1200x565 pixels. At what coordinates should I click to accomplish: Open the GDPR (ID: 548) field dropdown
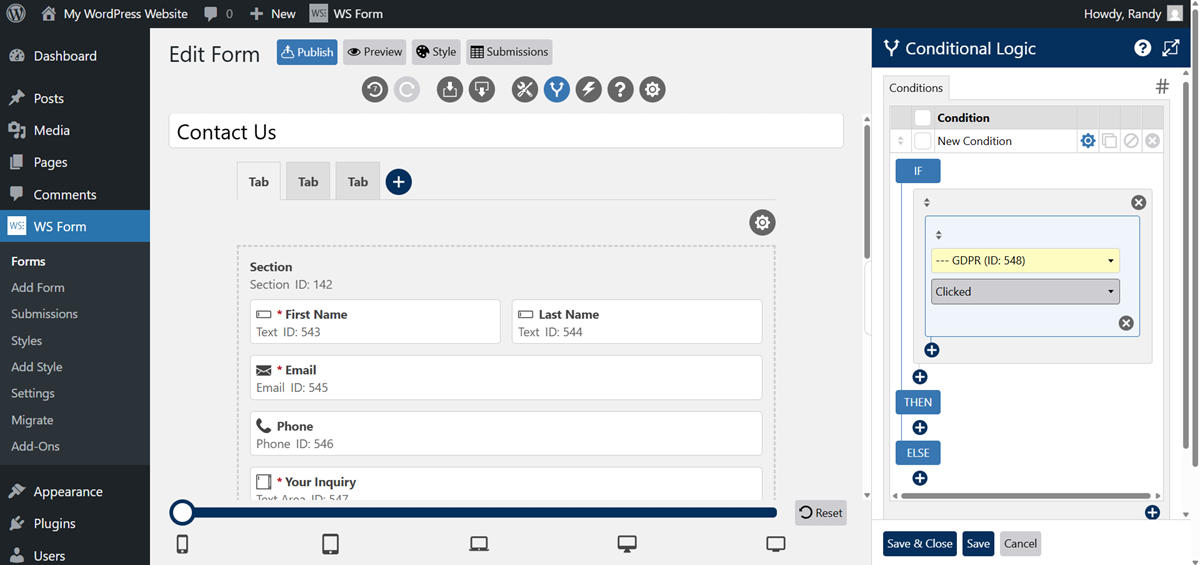pyautogui.click(x=1025, y=261)
